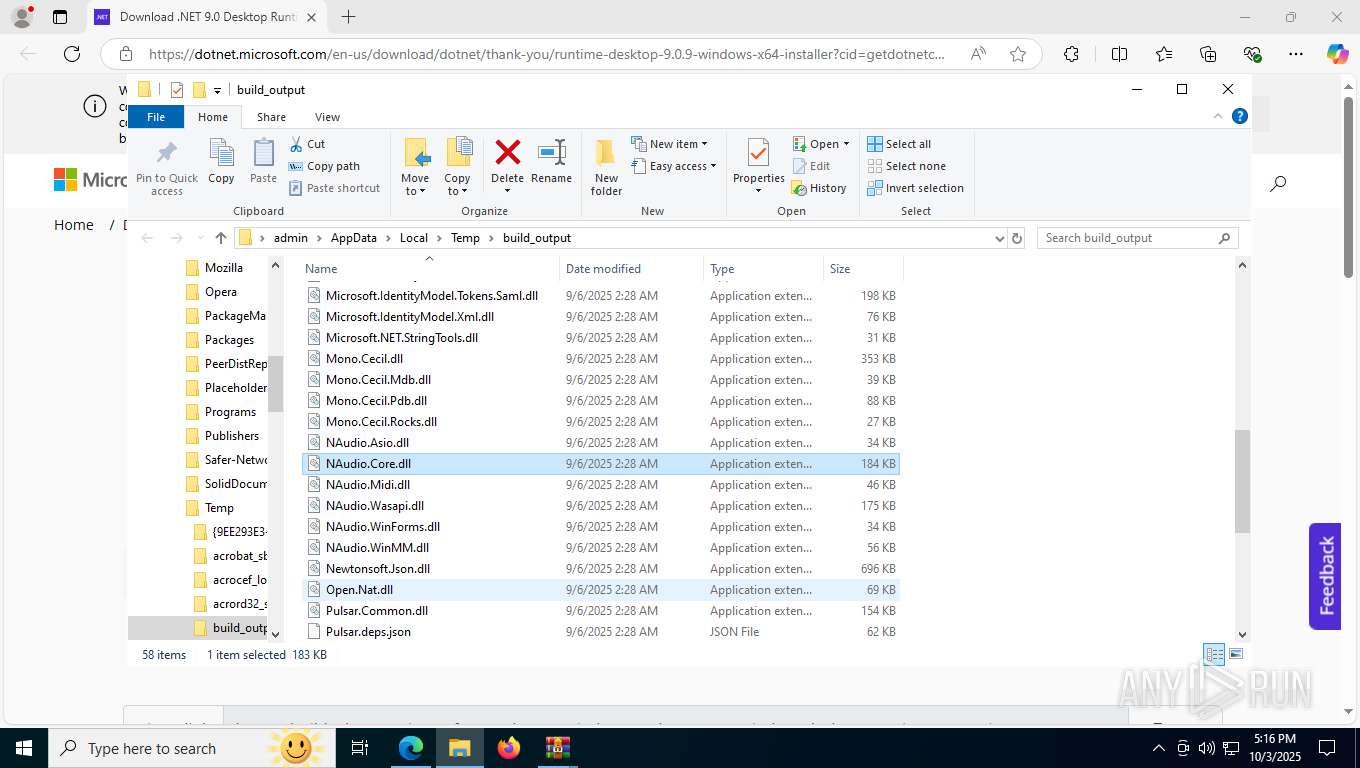Image resolution: width=1360 pixels, height=768 pixels.
Task: Click the Paste ribbon button
Action: click(x=263, y=162)
